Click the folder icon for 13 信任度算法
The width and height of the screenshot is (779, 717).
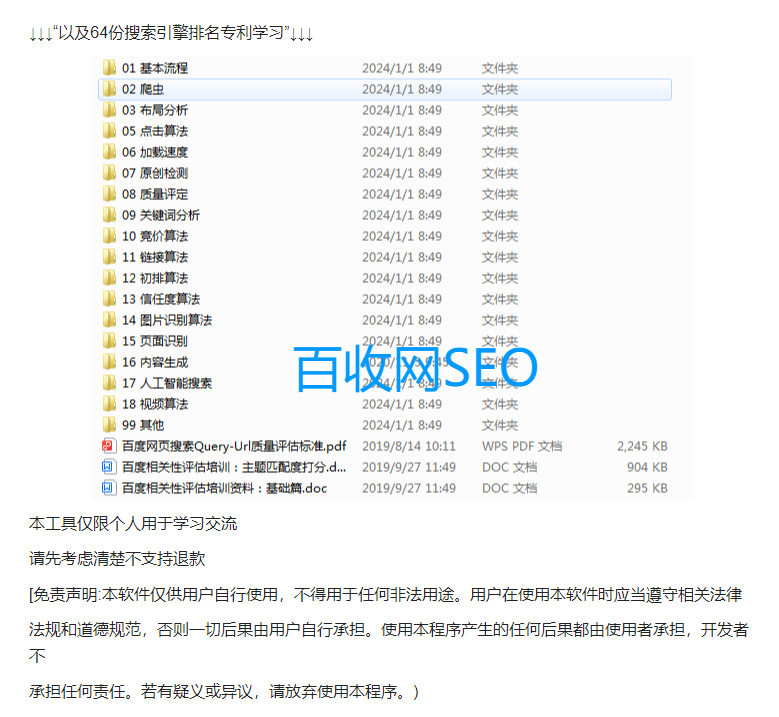click(109, 299)
